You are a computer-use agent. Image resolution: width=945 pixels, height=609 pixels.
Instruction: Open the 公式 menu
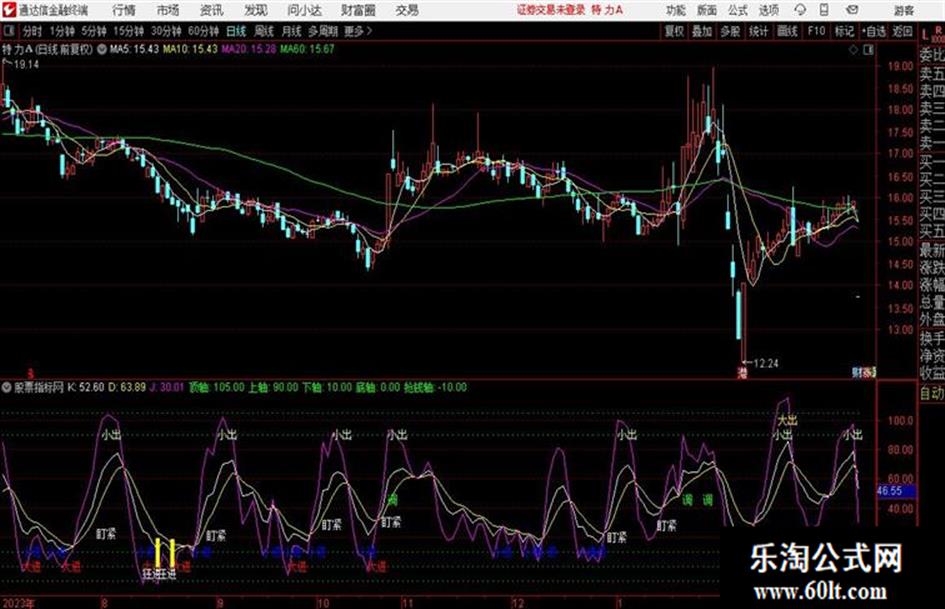(x=737, y=10)
